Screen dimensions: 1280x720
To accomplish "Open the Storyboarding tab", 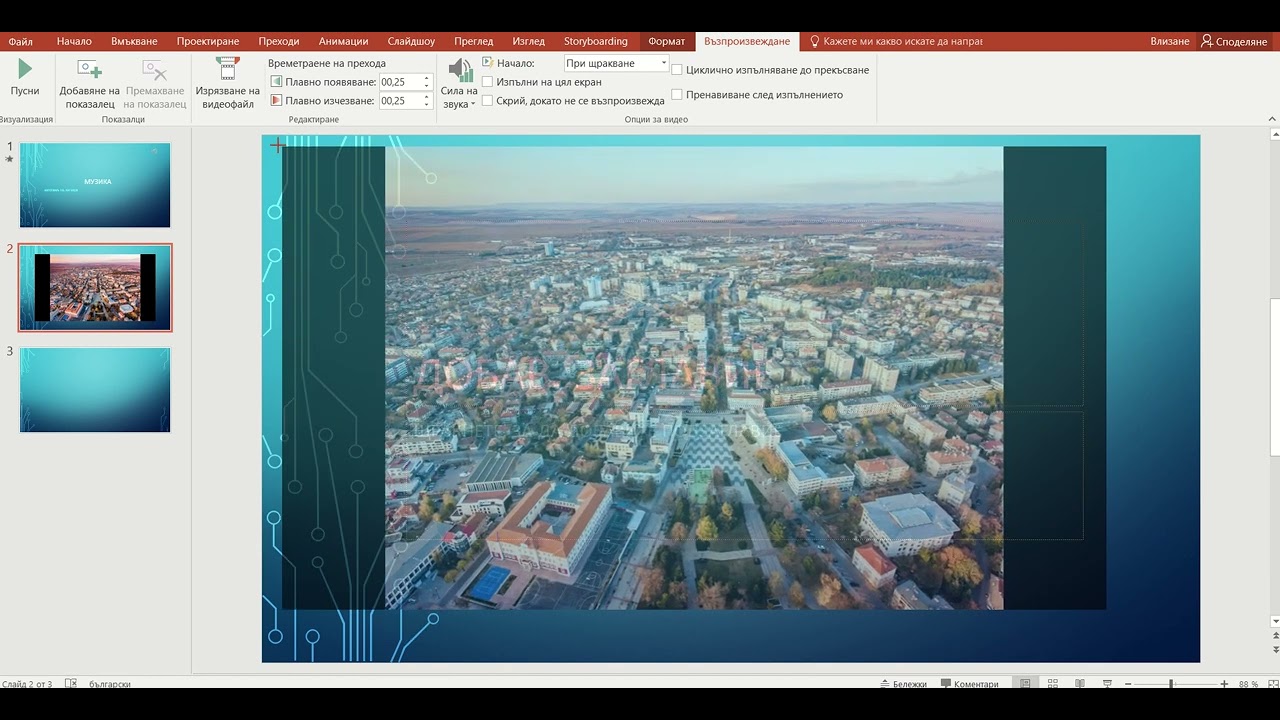I will point(596,42).
